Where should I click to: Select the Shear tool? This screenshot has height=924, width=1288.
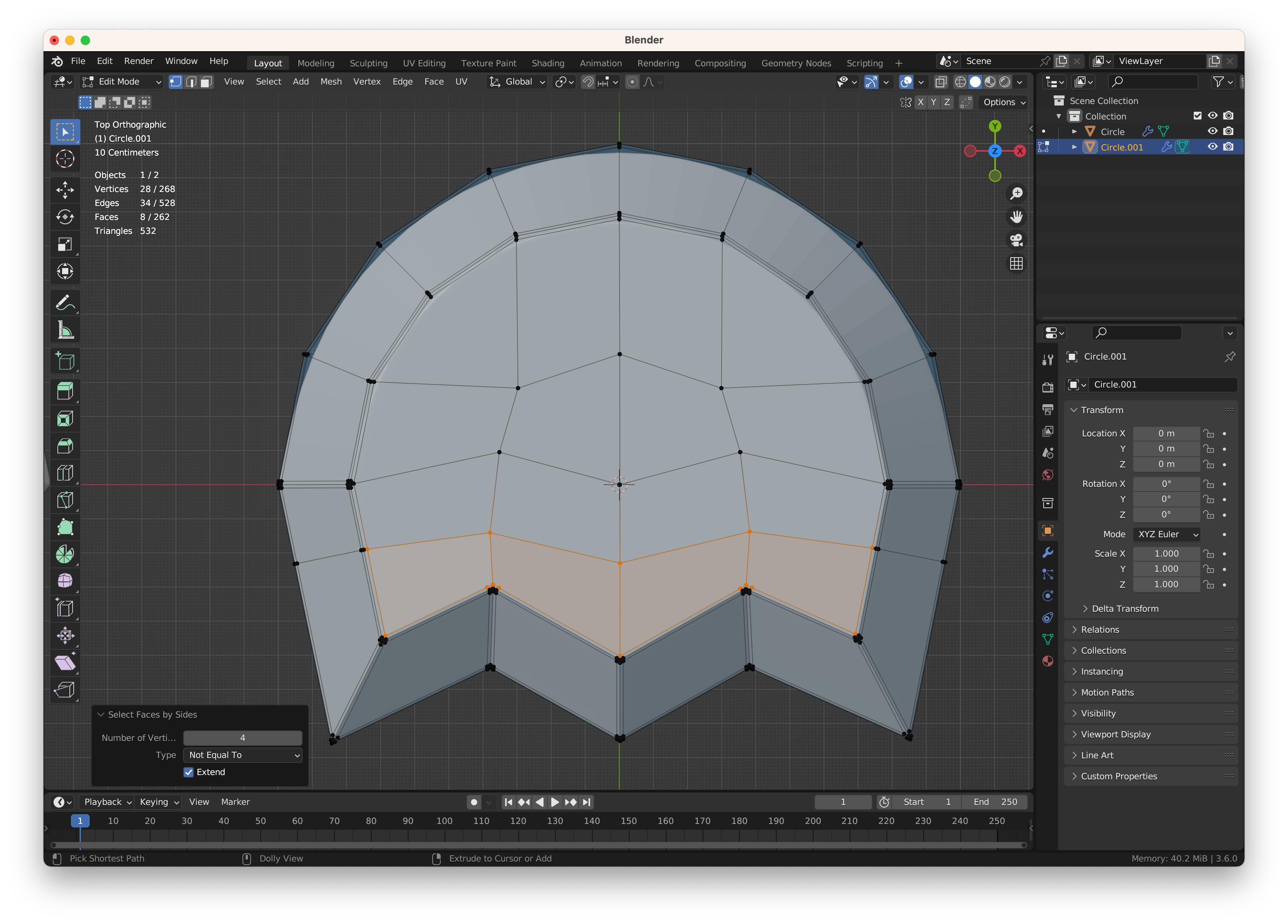click(65, 663)
